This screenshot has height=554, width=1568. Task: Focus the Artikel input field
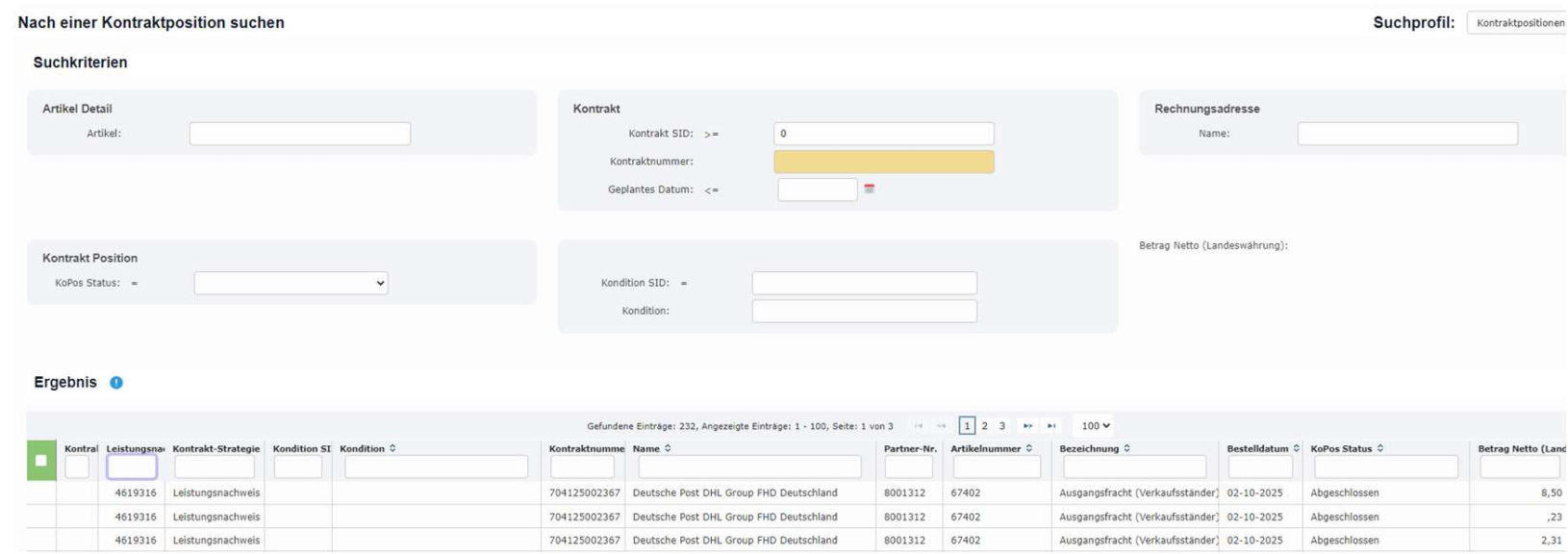[299, 134]
